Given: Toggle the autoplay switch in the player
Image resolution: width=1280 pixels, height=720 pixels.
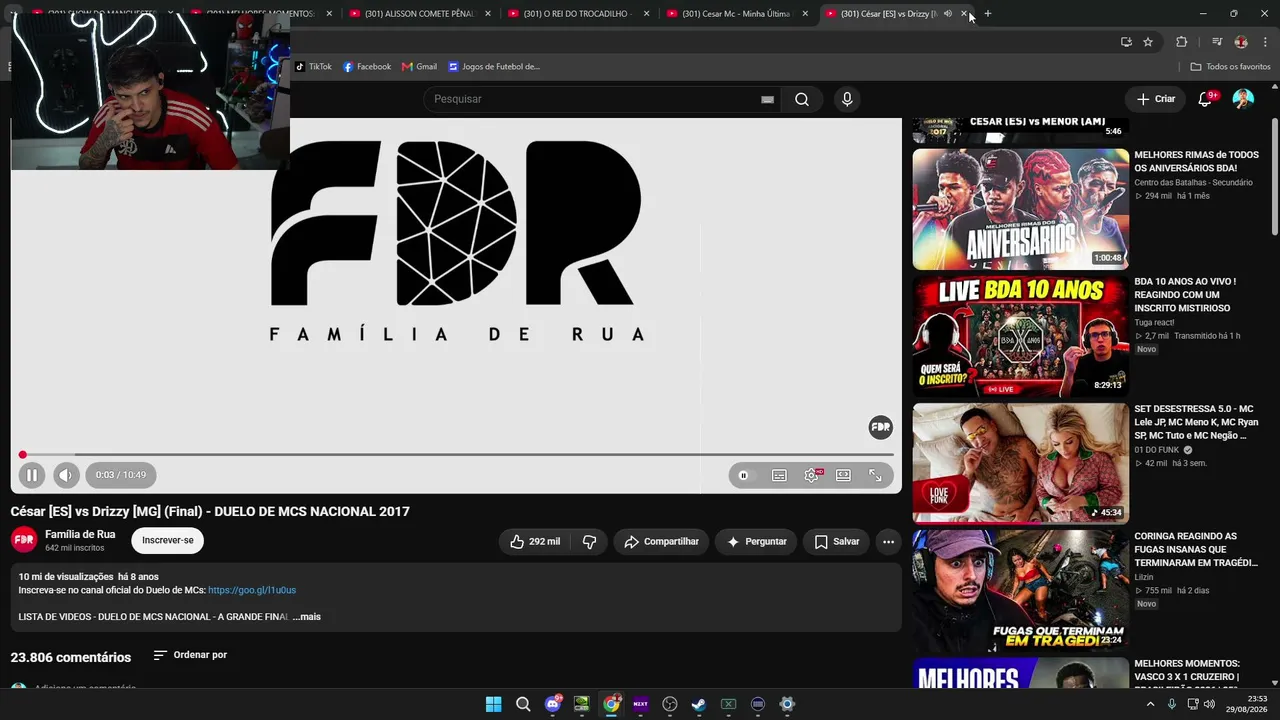Looking at the screenshot, I should 743,476.
